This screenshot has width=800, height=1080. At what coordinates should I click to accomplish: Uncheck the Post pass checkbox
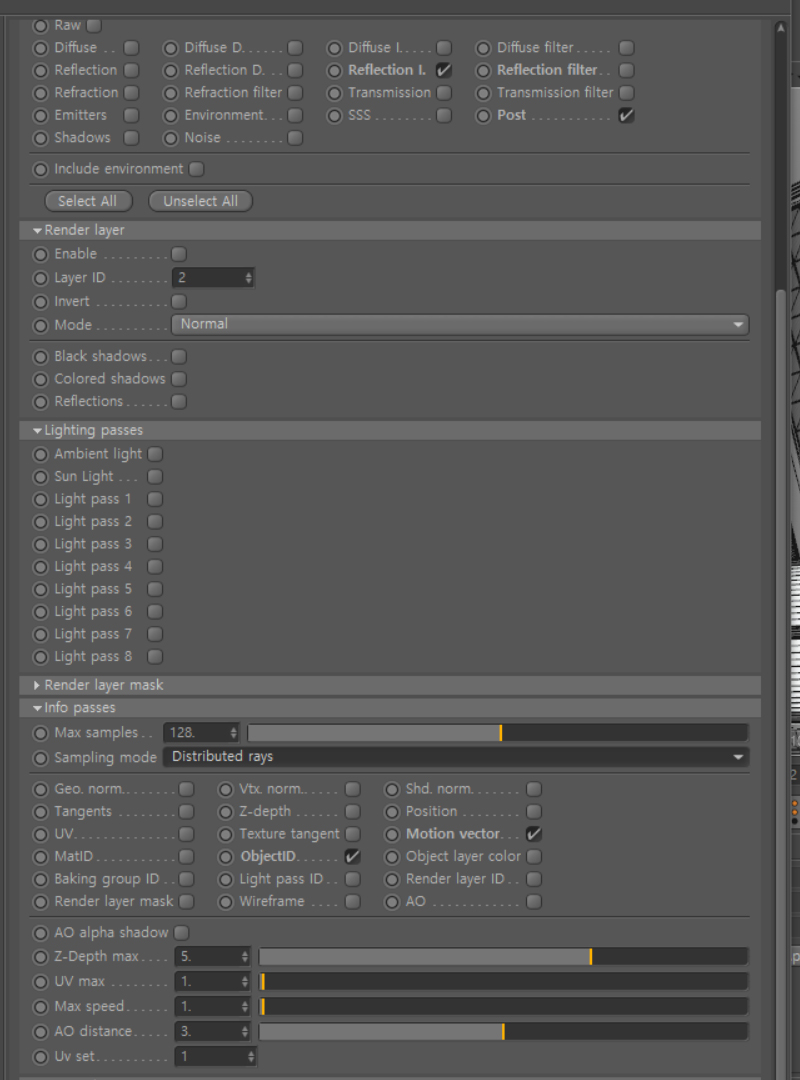pyautogui.click(x=626, y=115)
